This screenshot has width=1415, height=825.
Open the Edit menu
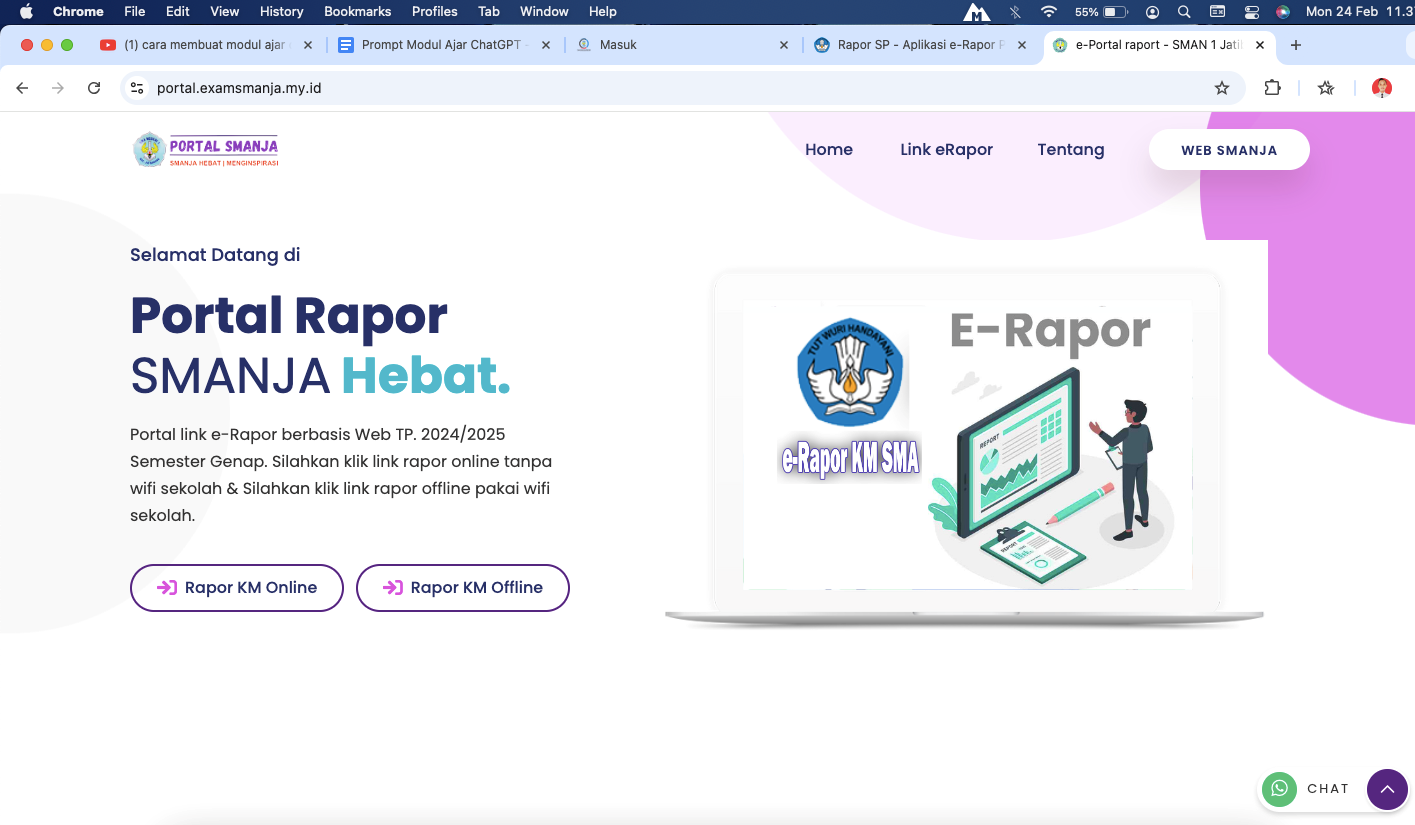pos(178,12)
